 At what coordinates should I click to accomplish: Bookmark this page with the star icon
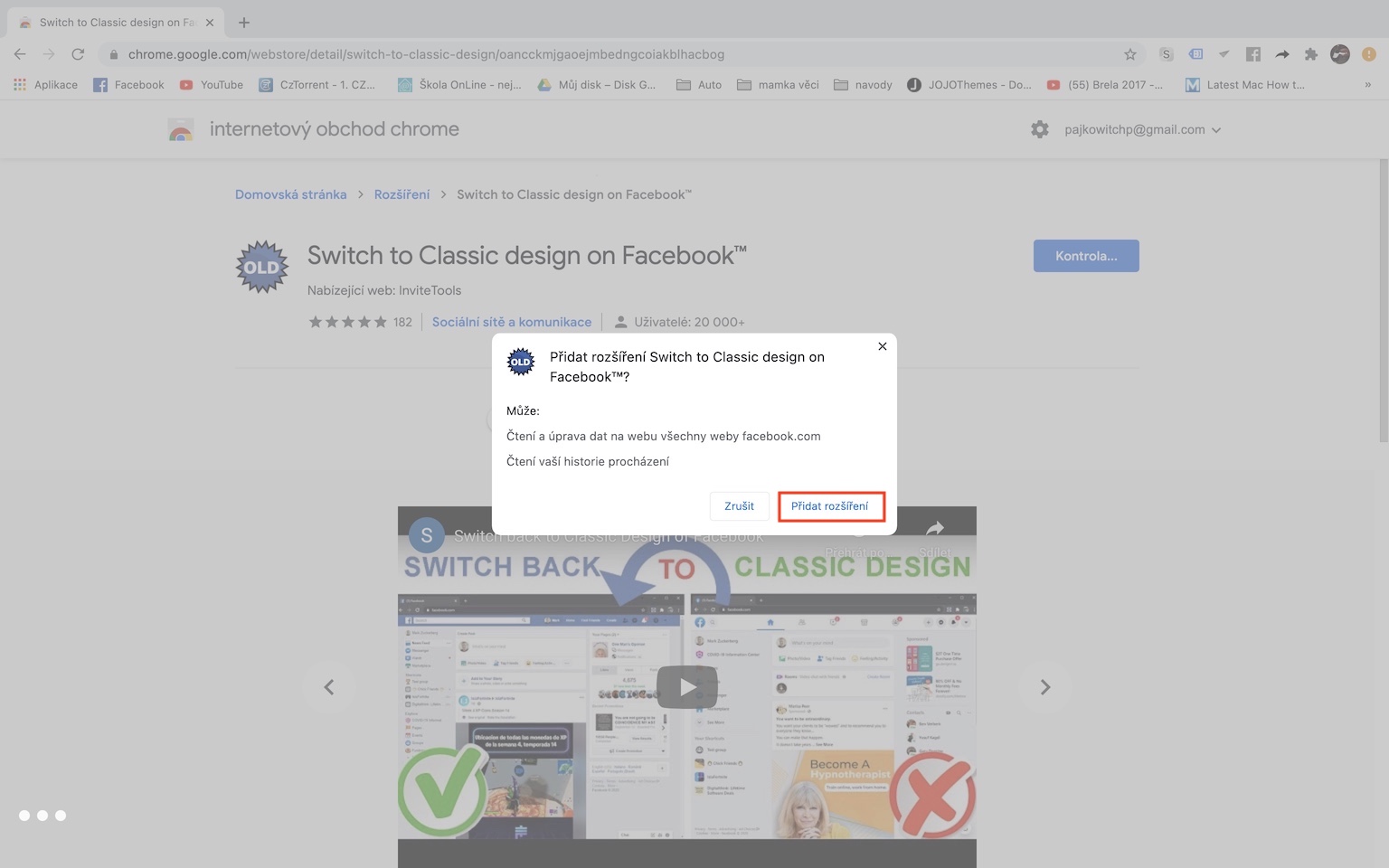tap(1129, 54)
